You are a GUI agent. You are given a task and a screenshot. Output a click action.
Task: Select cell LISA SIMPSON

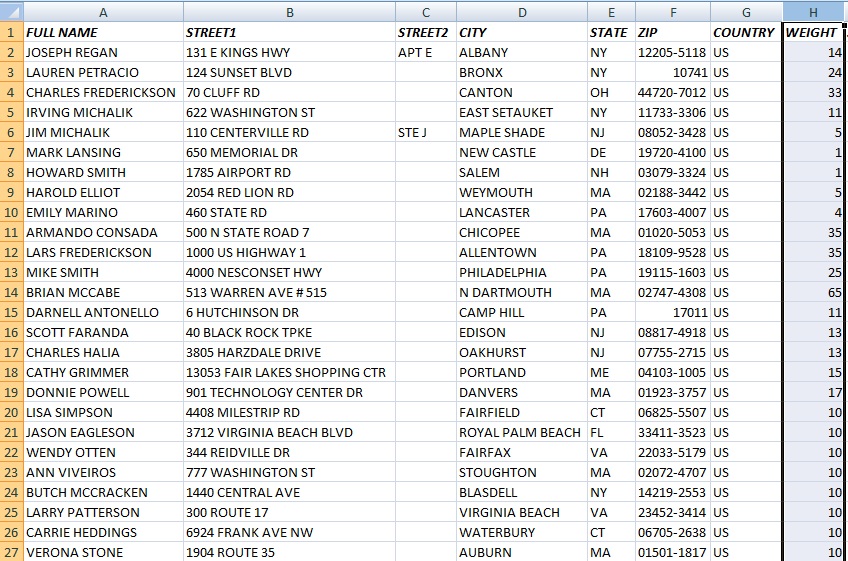[103, 413]
